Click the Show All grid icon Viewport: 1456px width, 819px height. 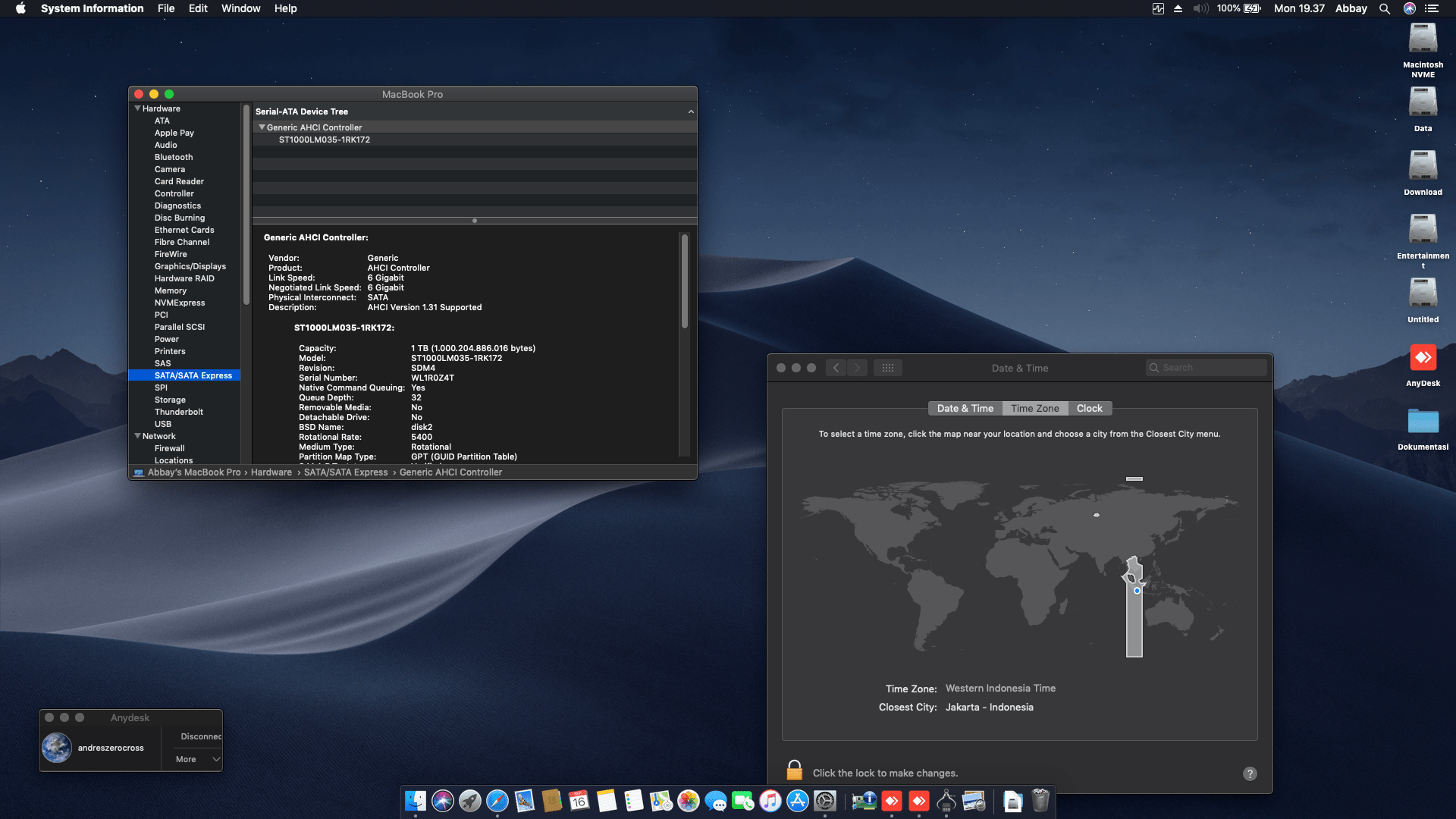coord(888,368)
